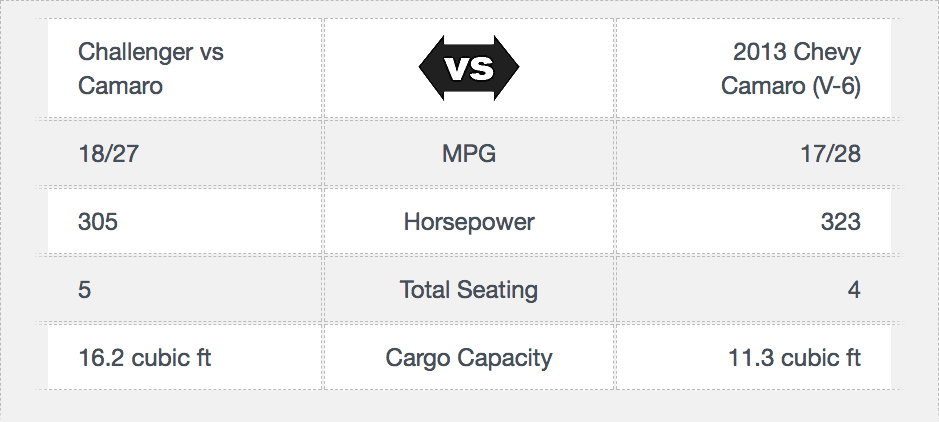Select the 'Challenger vs Camaro' header cell
939x422 pixels.
pos(184,68)
